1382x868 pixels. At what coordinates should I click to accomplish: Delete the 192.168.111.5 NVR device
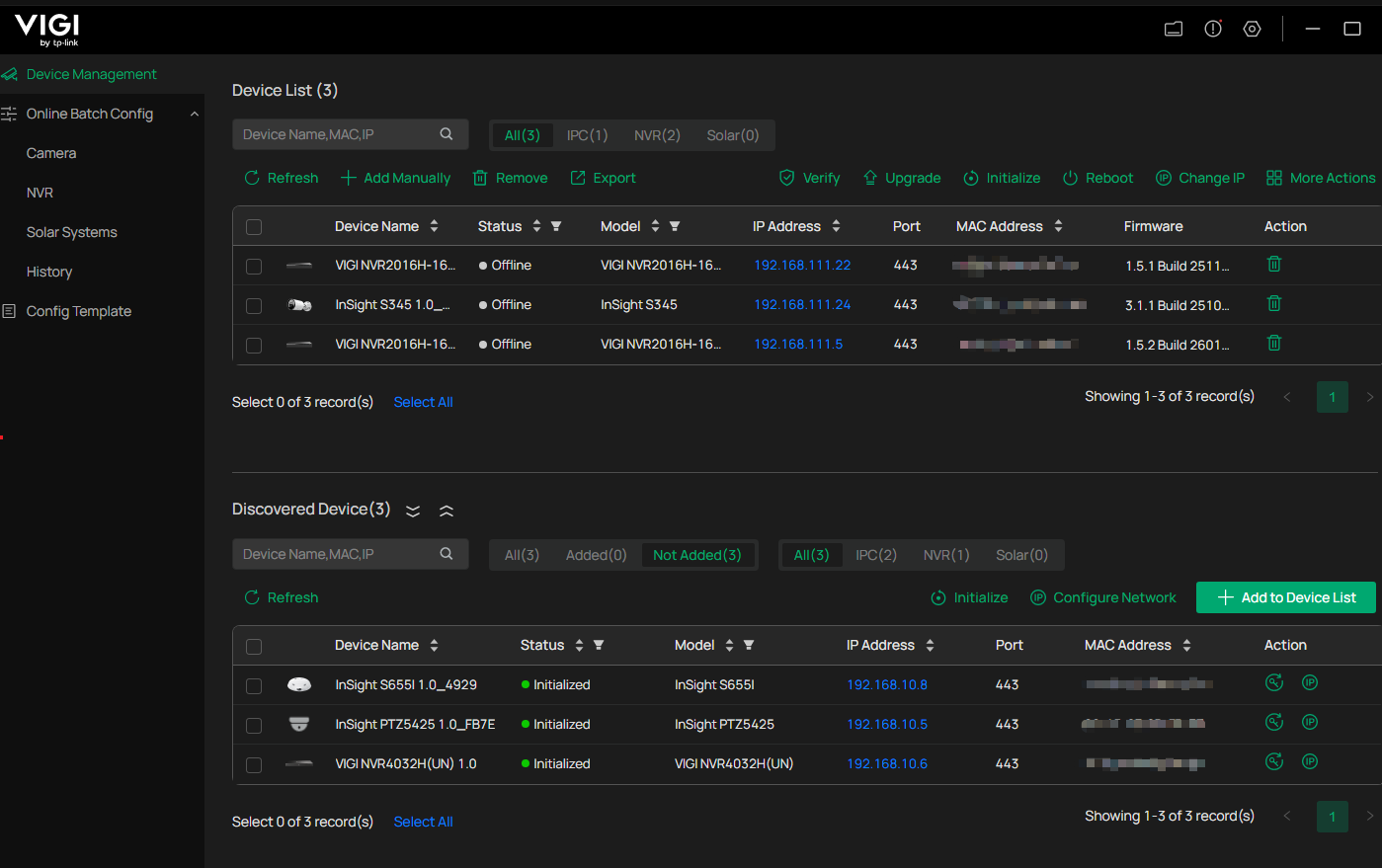(x=1274, y=343)
